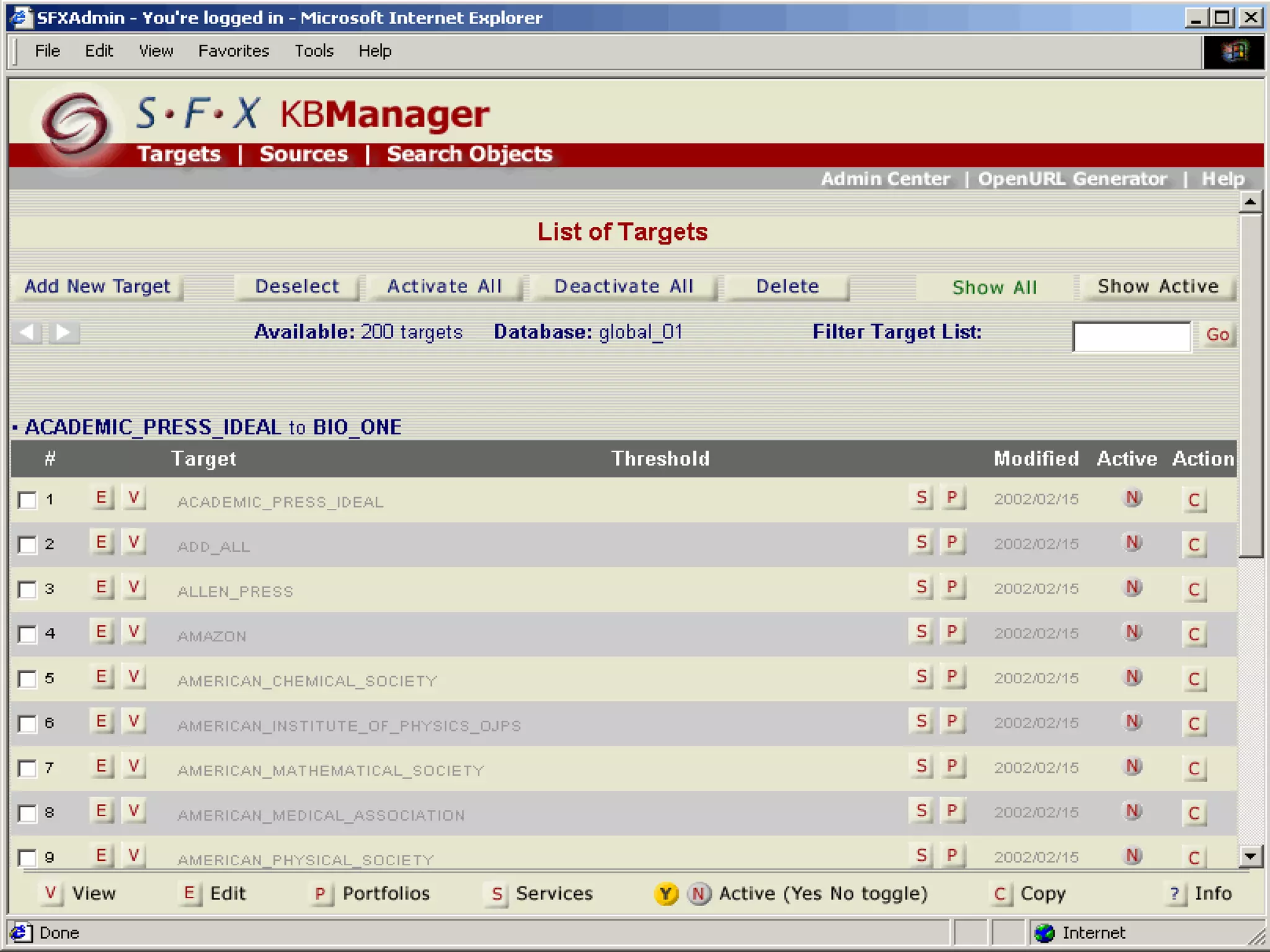Open the Edit menu
The width and height of the screenshot is (1270, 952).
pos(99,51)
